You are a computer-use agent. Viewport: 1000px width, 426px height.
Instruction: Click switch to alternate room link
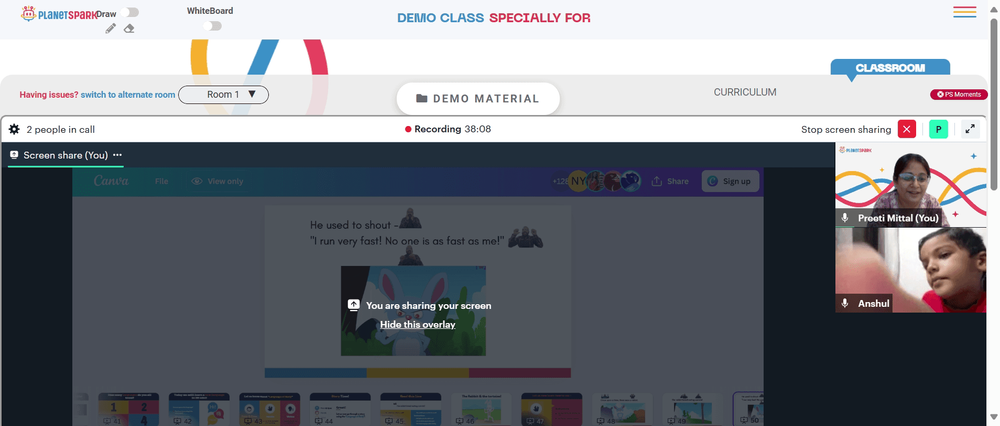(128, 94)
